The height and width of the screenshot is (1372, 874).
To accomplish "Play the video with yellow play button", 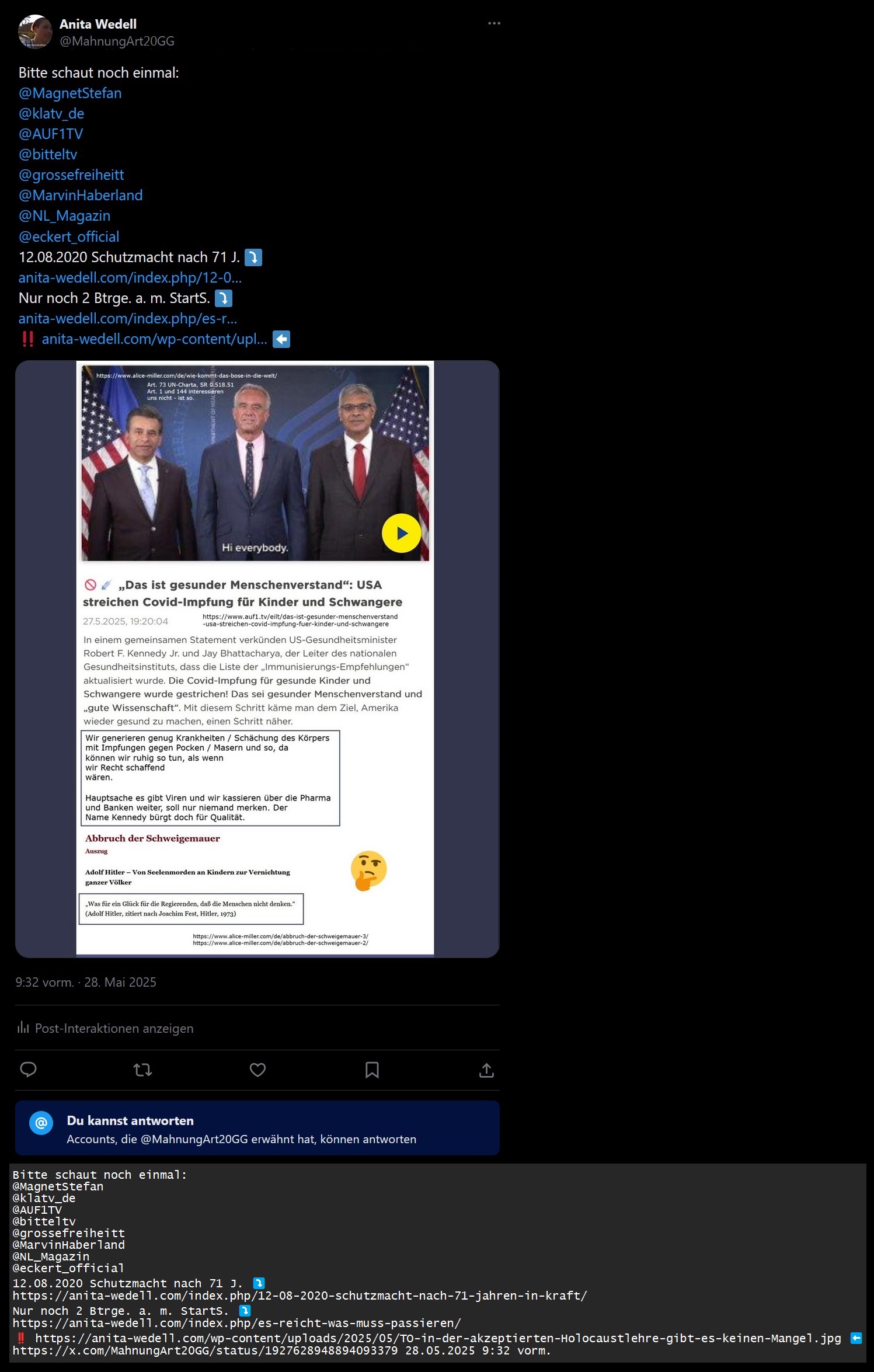I will pos(401,533).
